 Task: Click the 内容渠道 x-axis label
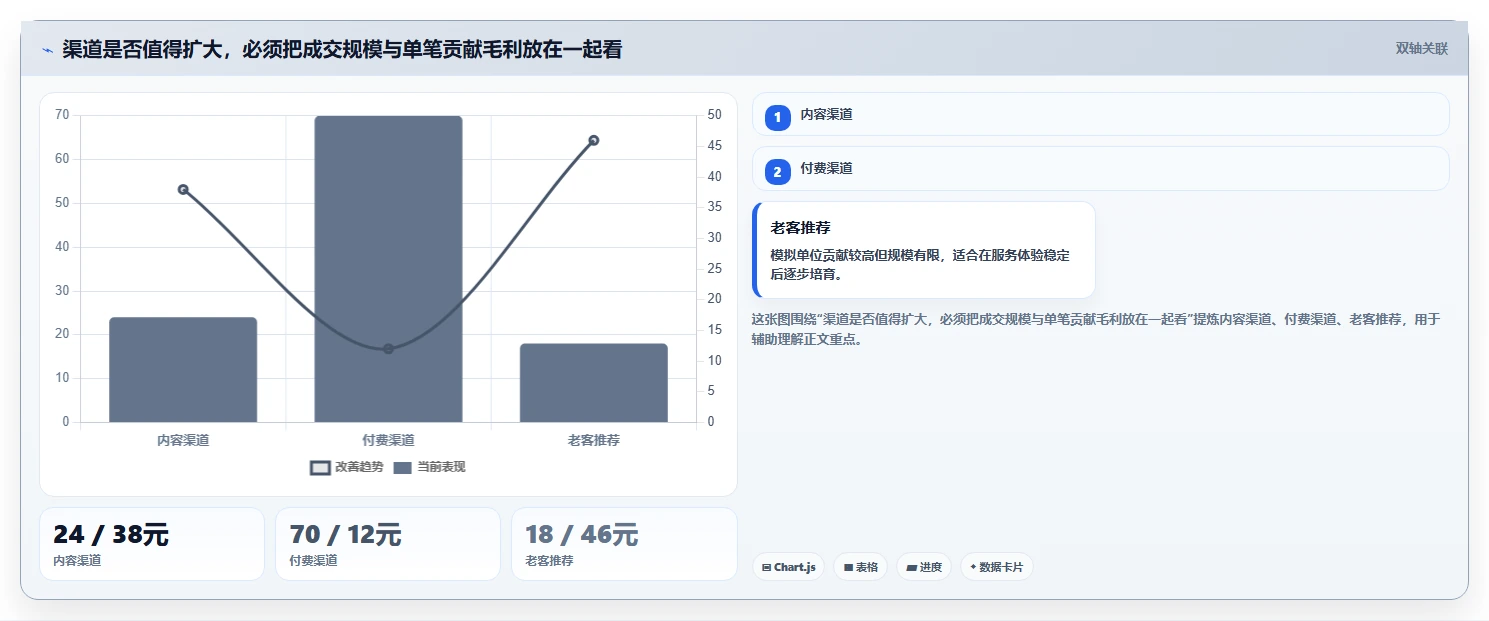183,440
